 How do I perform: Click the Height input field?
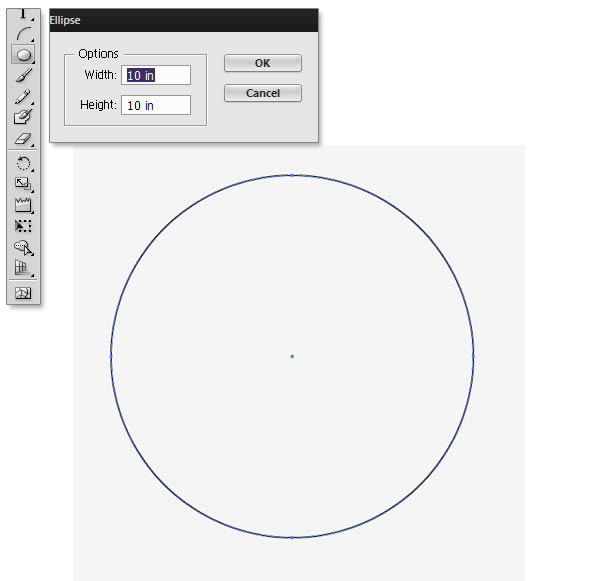[156, 105]
